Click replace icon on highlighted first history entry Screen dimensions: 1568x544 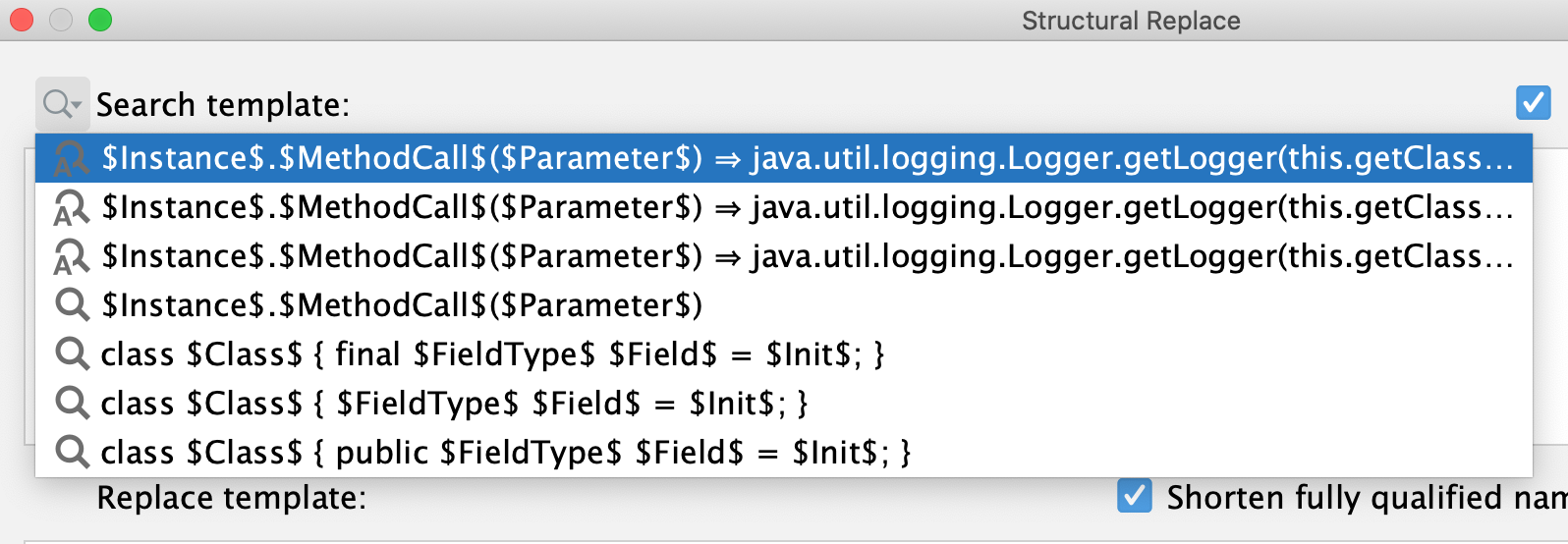point(71,158)
